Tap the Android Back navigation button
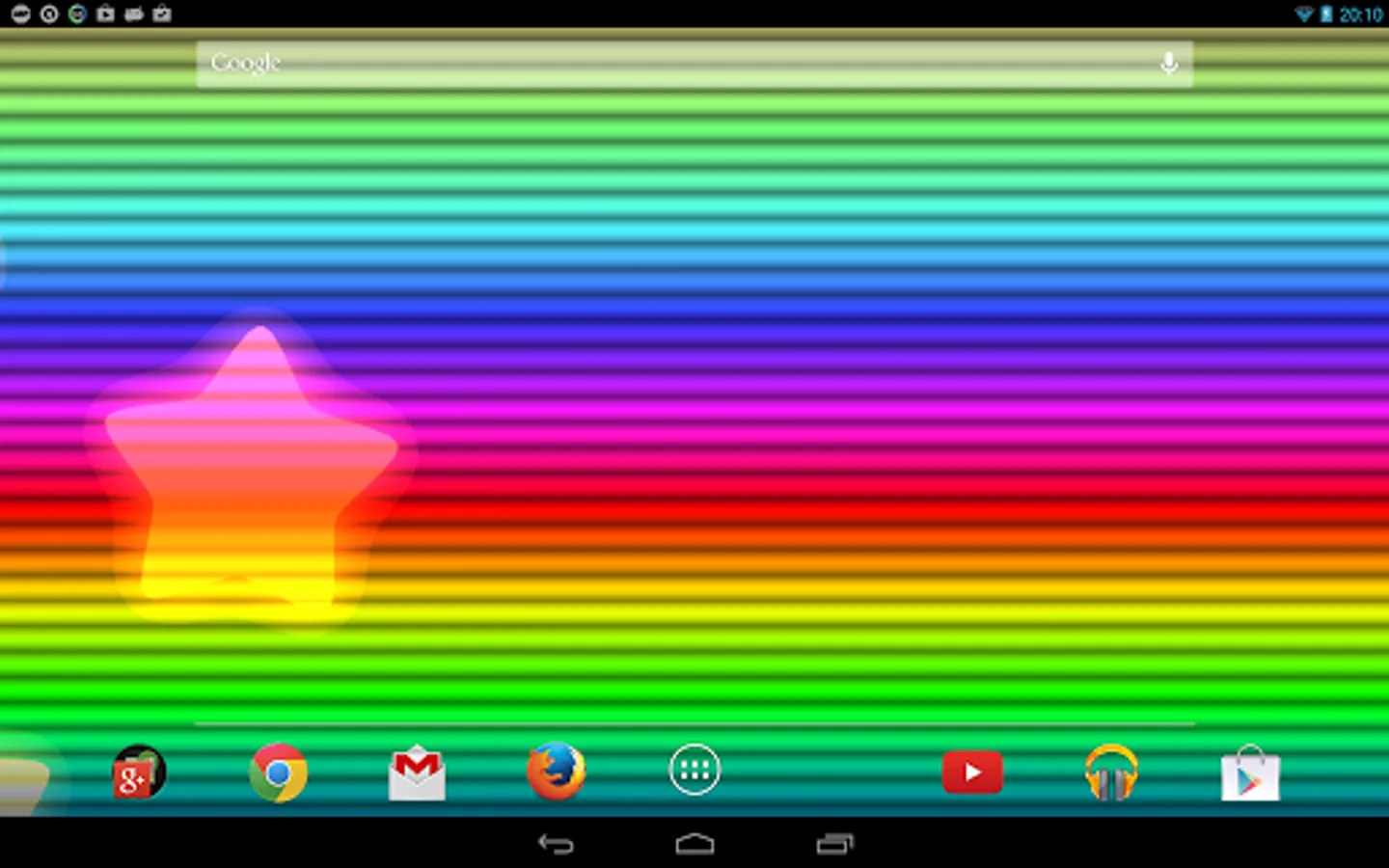The image size is (1389, 868). click(556, 845)
